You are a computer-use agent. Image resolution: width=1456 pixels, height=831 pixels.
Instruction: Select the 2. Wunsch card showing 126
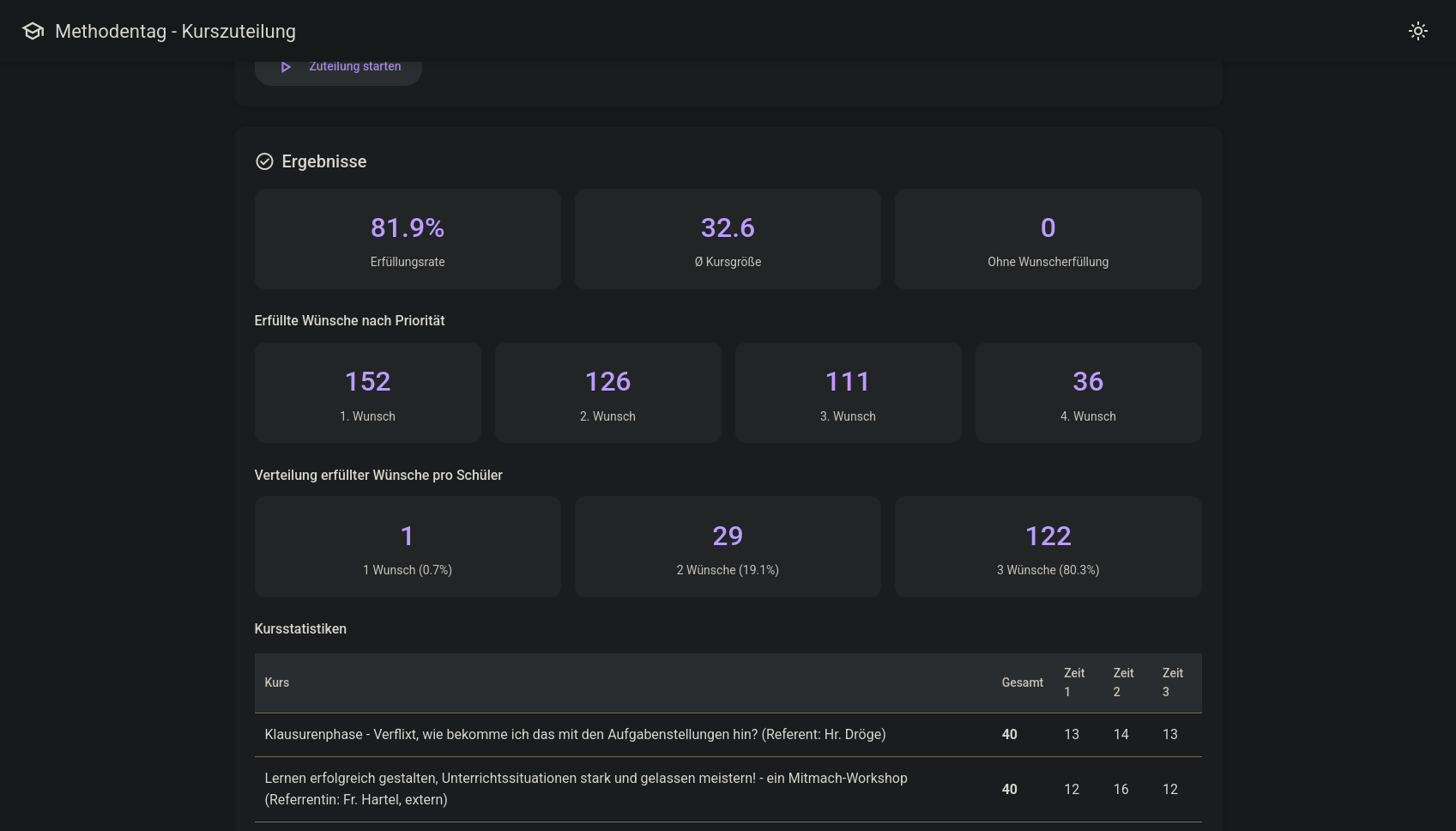[607, 392]
